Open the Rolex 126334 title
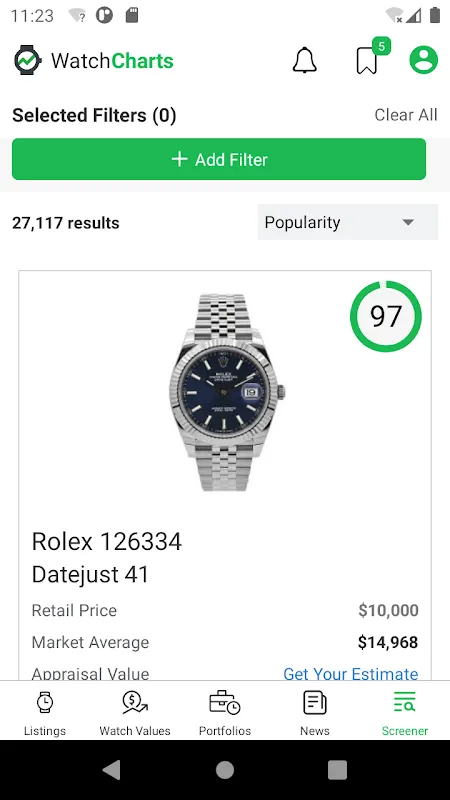 click(107, 541)
